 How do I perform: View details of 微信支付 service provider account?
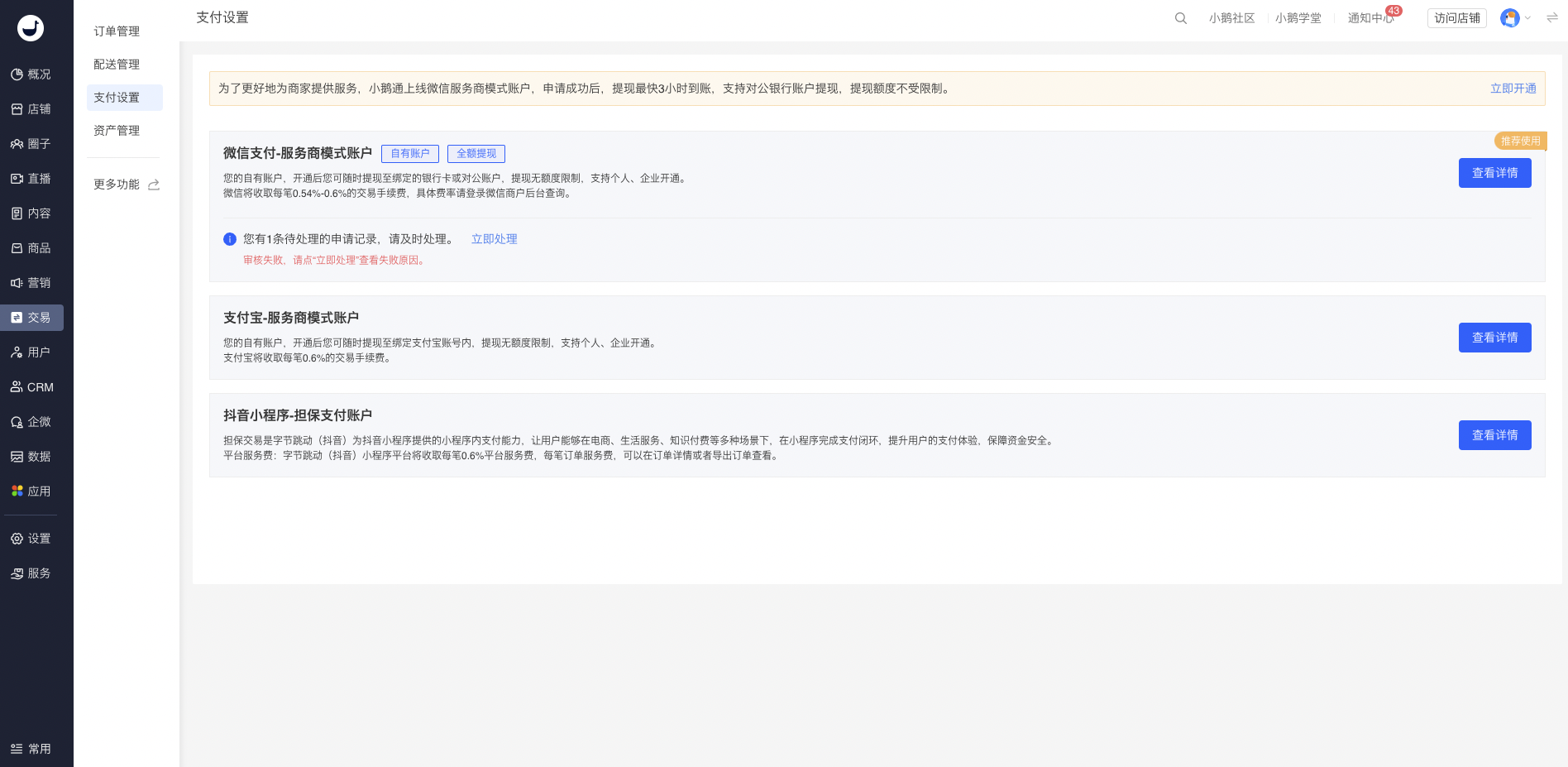pos(1494,173)
